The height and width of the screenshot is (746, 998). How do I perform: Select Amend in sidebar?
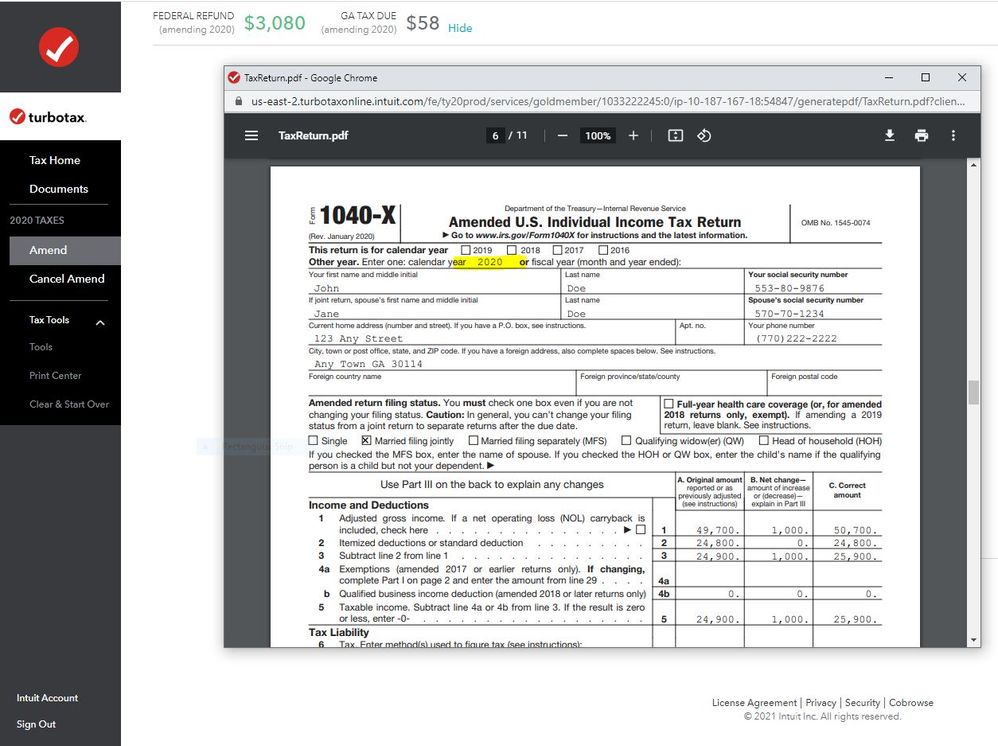click(x=65, y=250)
